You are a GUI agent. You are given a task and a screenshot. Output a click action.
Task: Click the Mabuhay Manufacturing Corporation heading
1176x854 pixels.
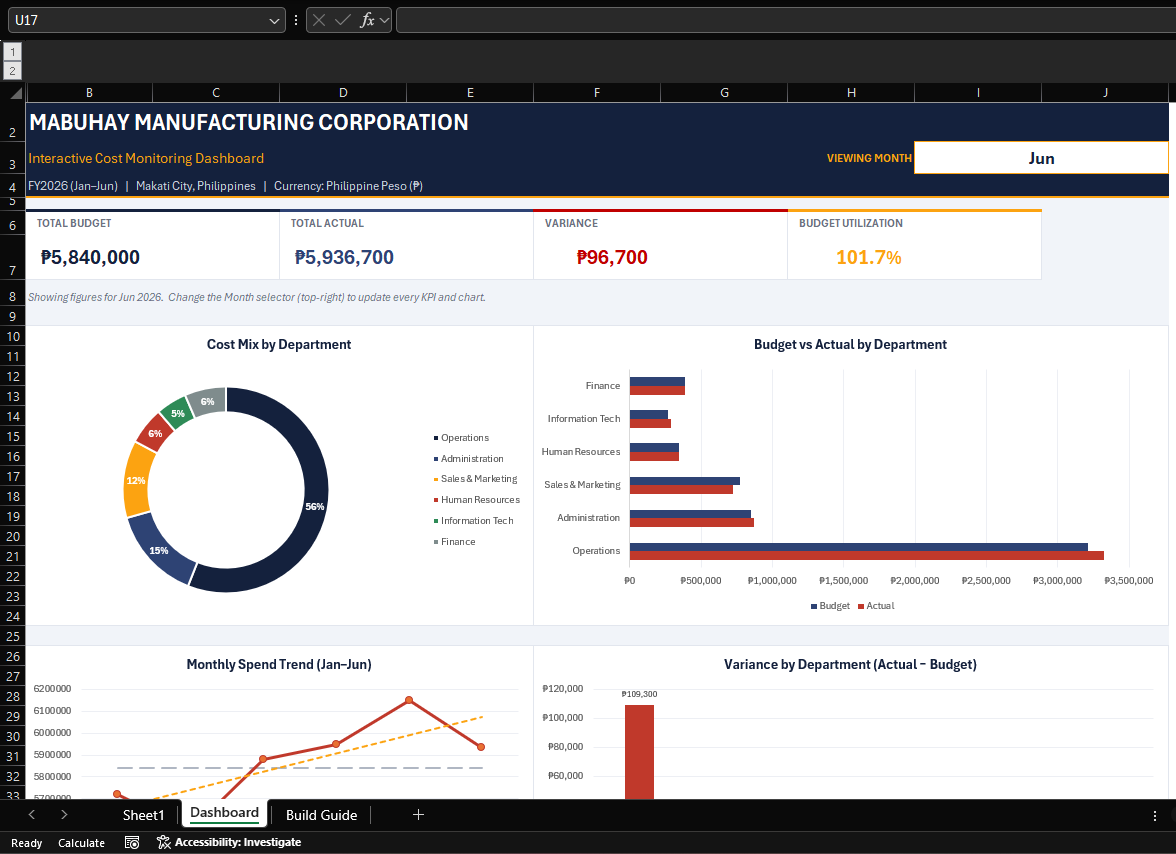tap(249, 122)
